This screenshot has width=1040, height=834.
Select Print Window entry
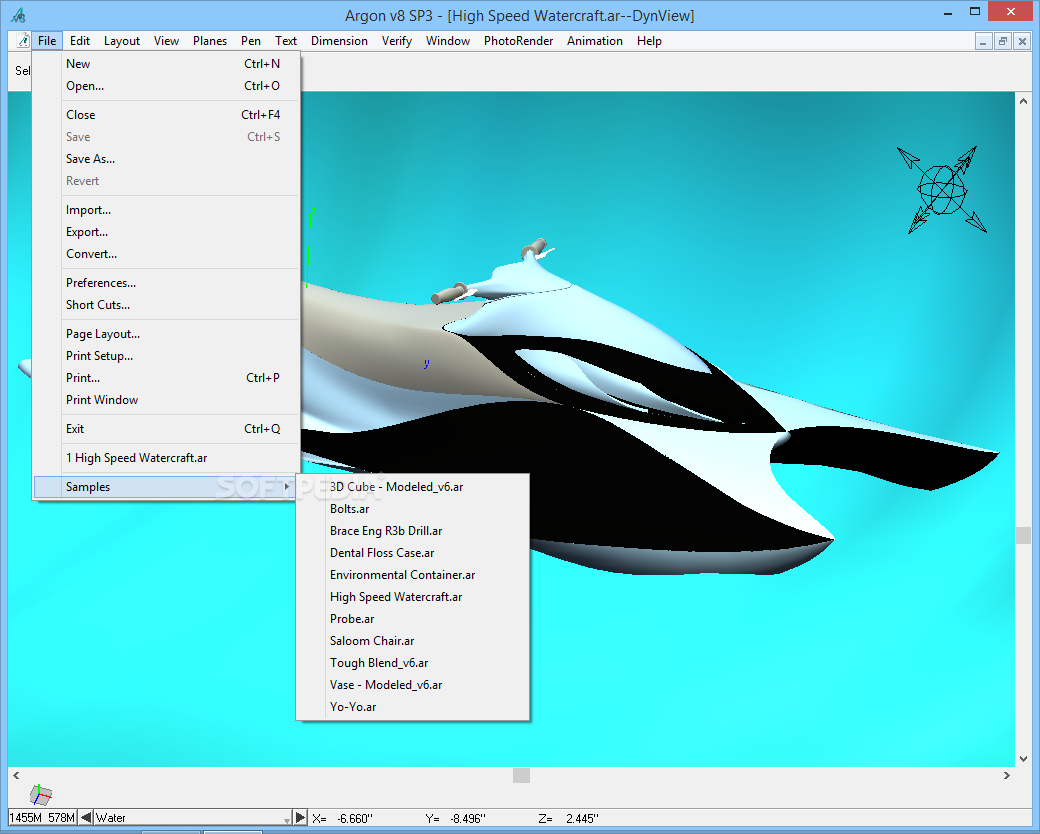coord(166,399)
